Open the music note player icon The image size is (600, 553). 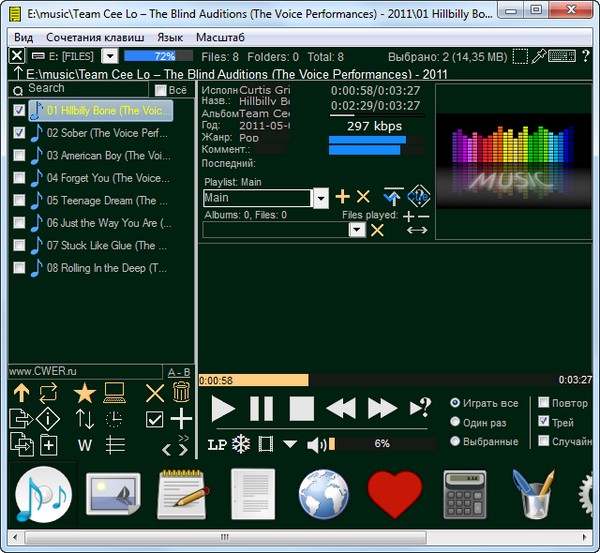pos(45,495)
